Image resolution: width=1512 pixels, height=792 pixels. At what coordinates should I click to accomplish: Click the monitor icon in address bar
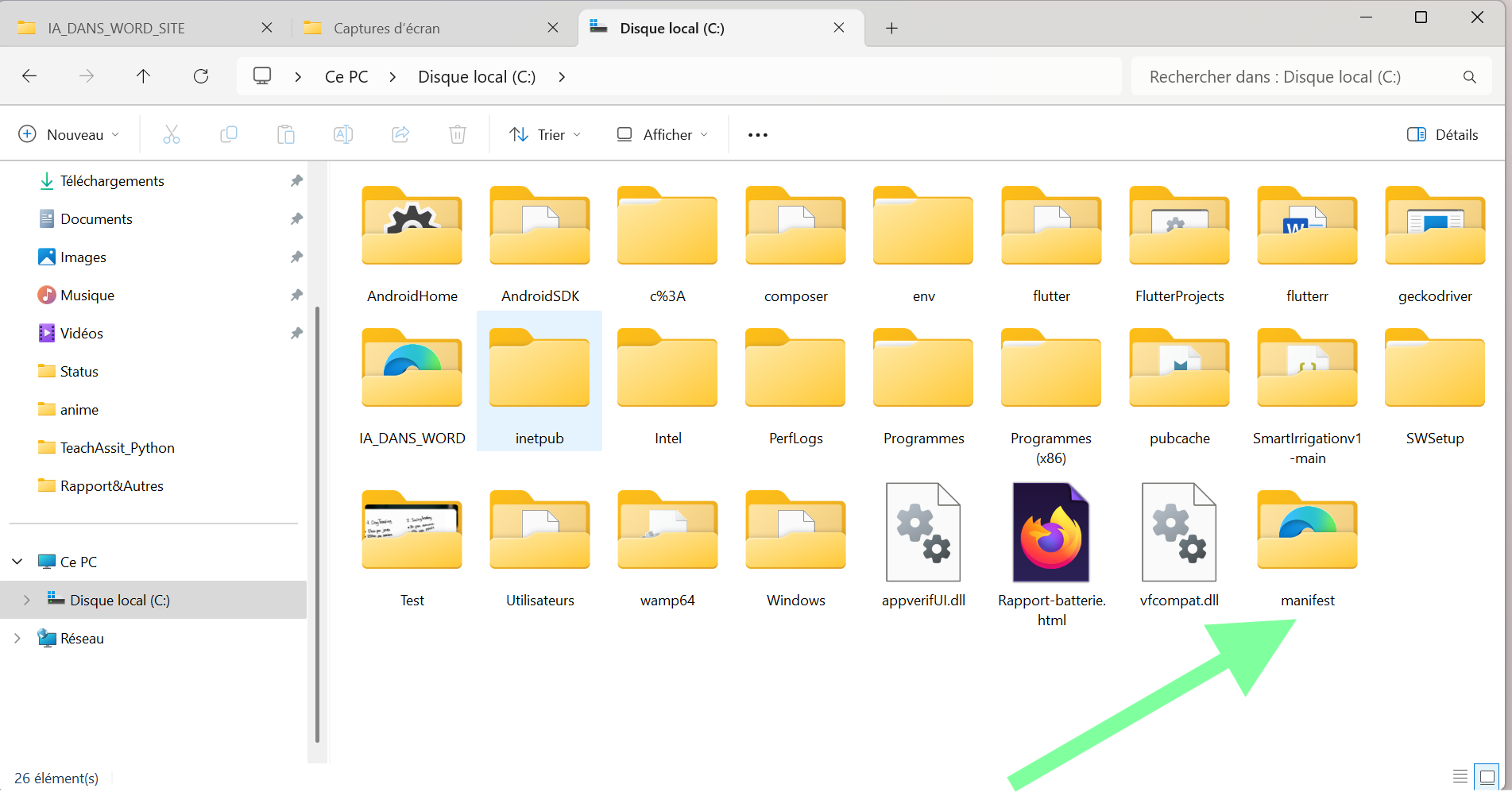tap(262, 76)
